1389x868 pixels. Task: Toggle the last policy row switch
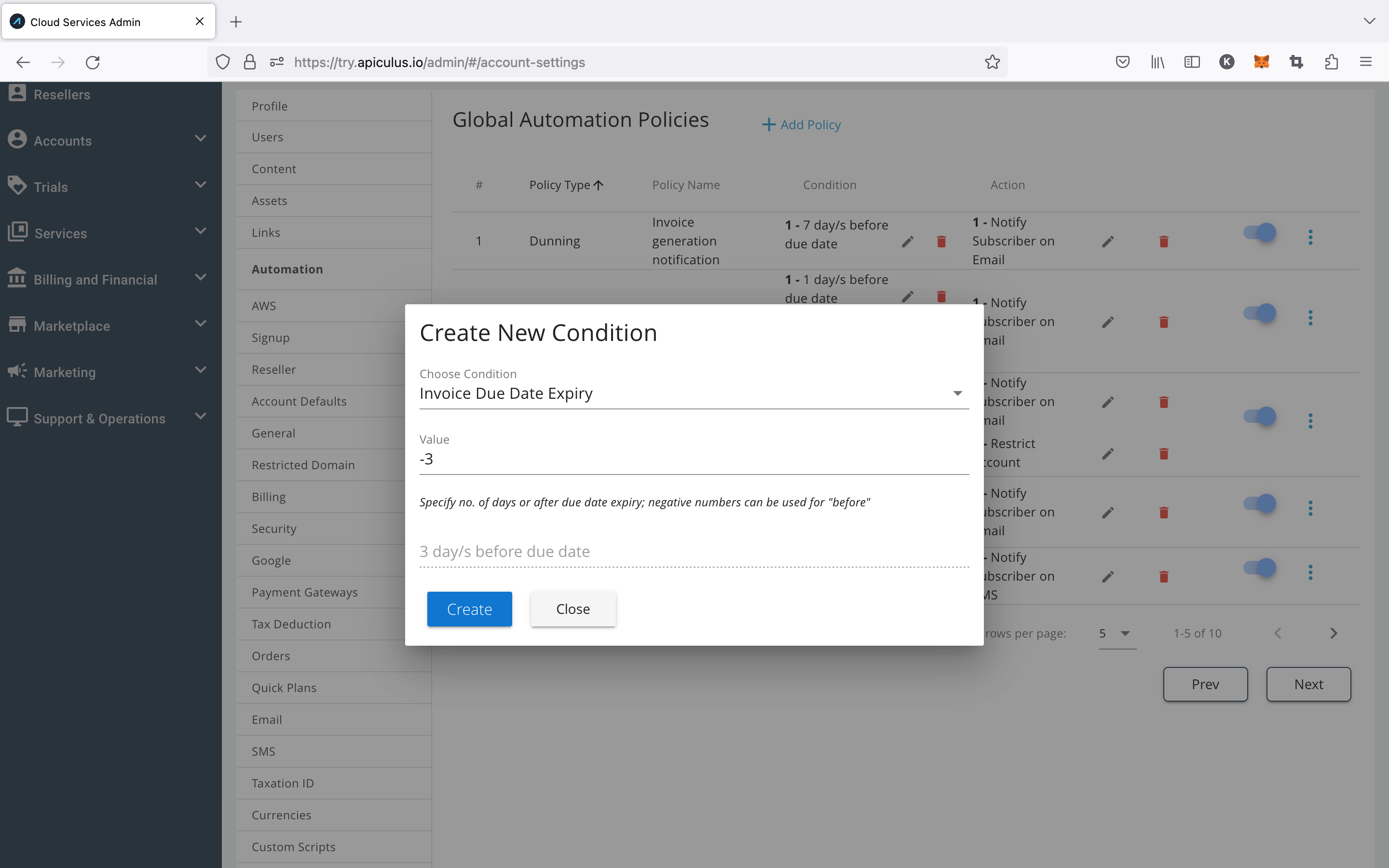[x=1259, y=568]
